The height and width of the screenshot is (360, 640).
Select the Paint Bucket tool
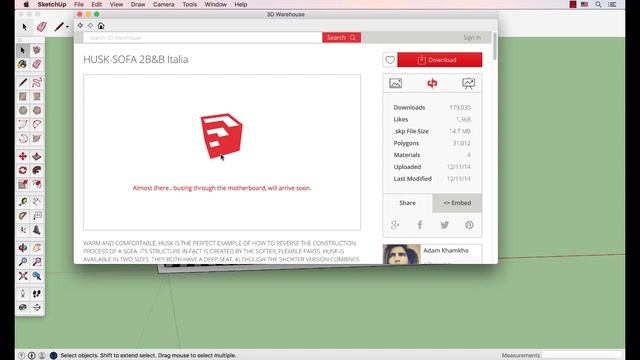click(23, 64)
